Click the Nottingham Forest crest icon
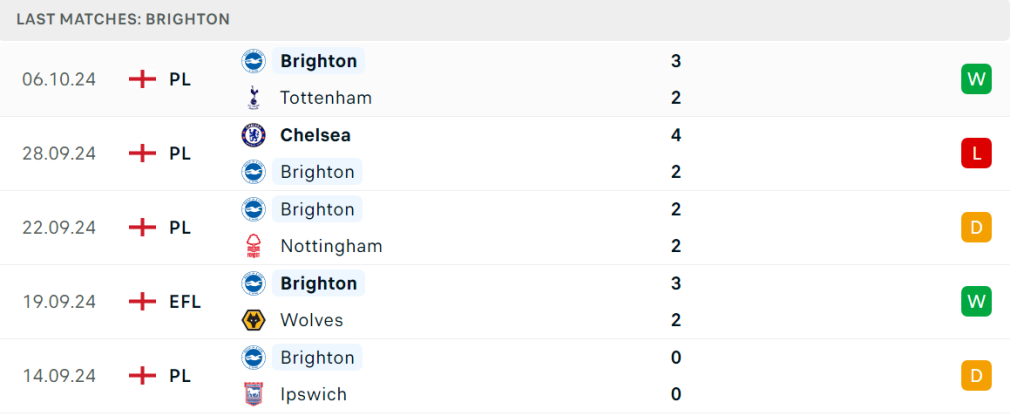Viewport: 1024px width, 416px height. (x=253, y=246)
